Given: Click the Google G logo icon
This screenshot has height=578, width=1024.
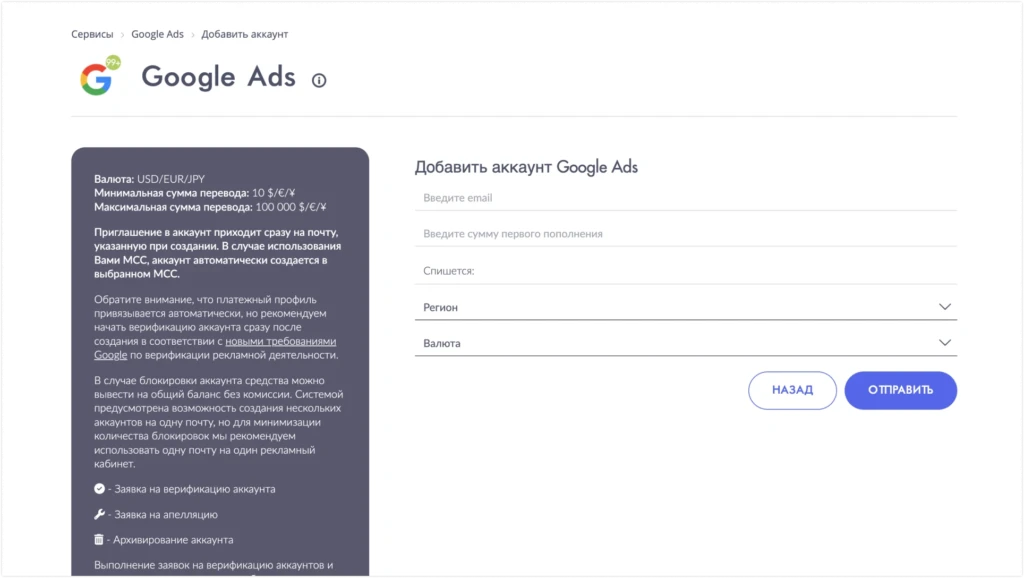Looking at the screenshot, I should click(95, 79).
